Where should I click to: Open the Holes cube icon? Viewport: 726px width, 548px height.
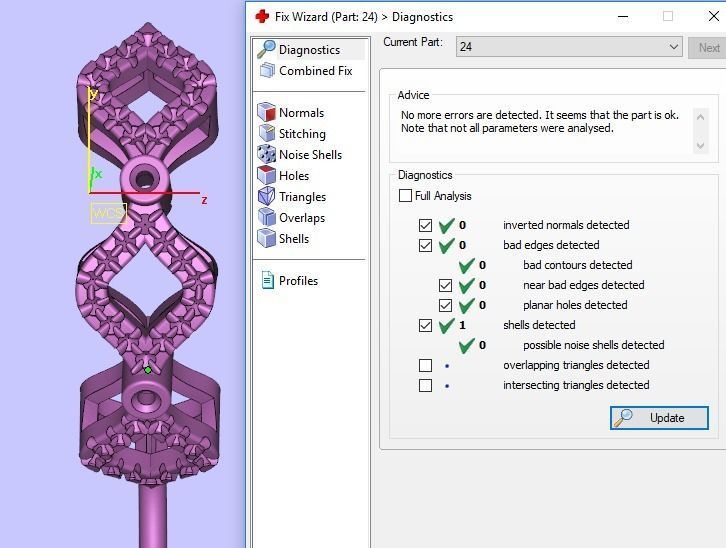(x=267, y=175)
